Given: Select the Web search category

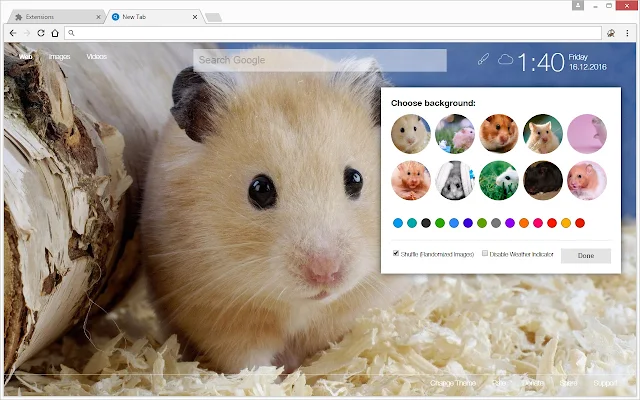Looking at the screenshot, I should tap(25, 57).
